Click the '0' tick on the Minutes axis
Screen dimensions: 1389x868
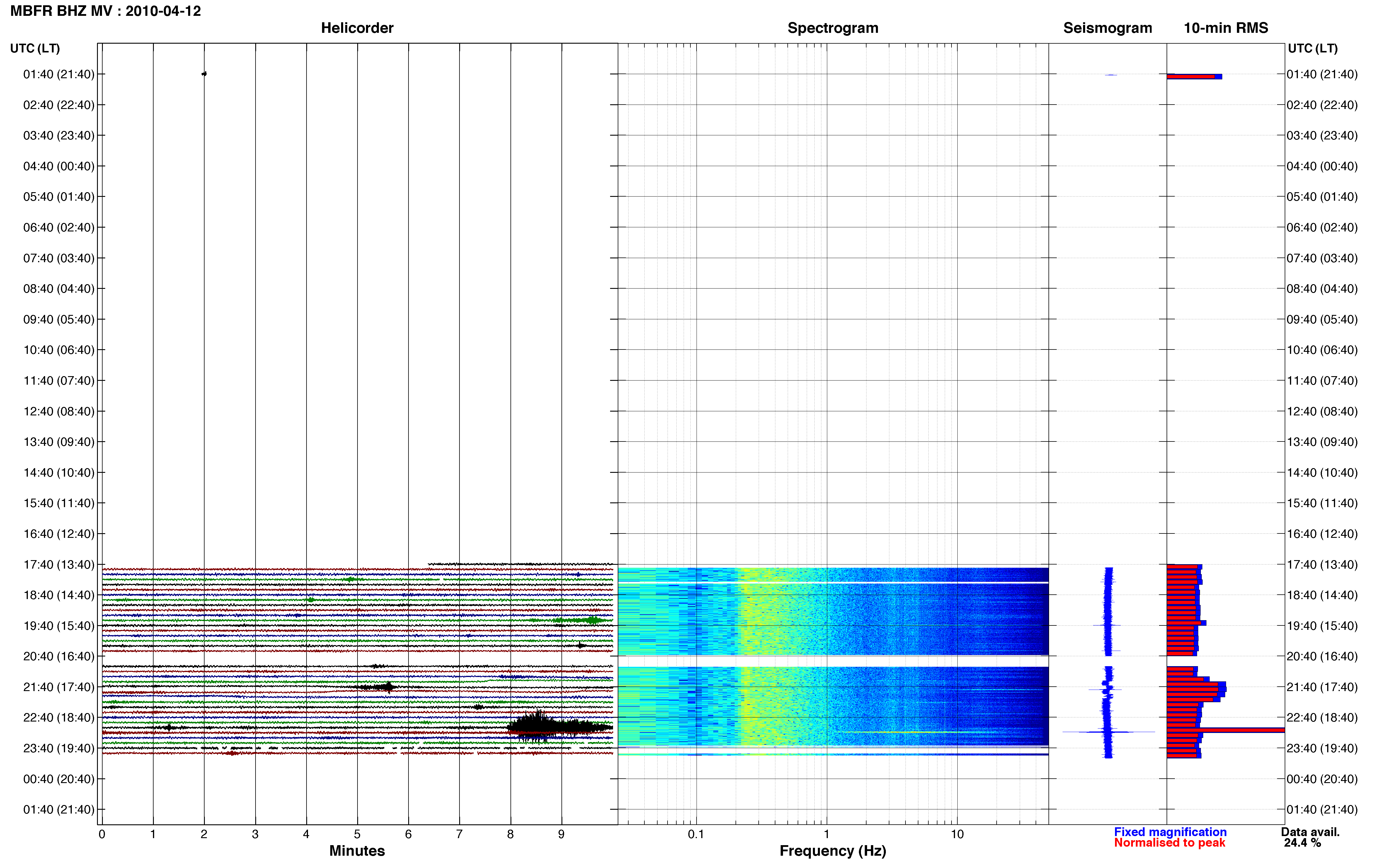coord(102,834)
